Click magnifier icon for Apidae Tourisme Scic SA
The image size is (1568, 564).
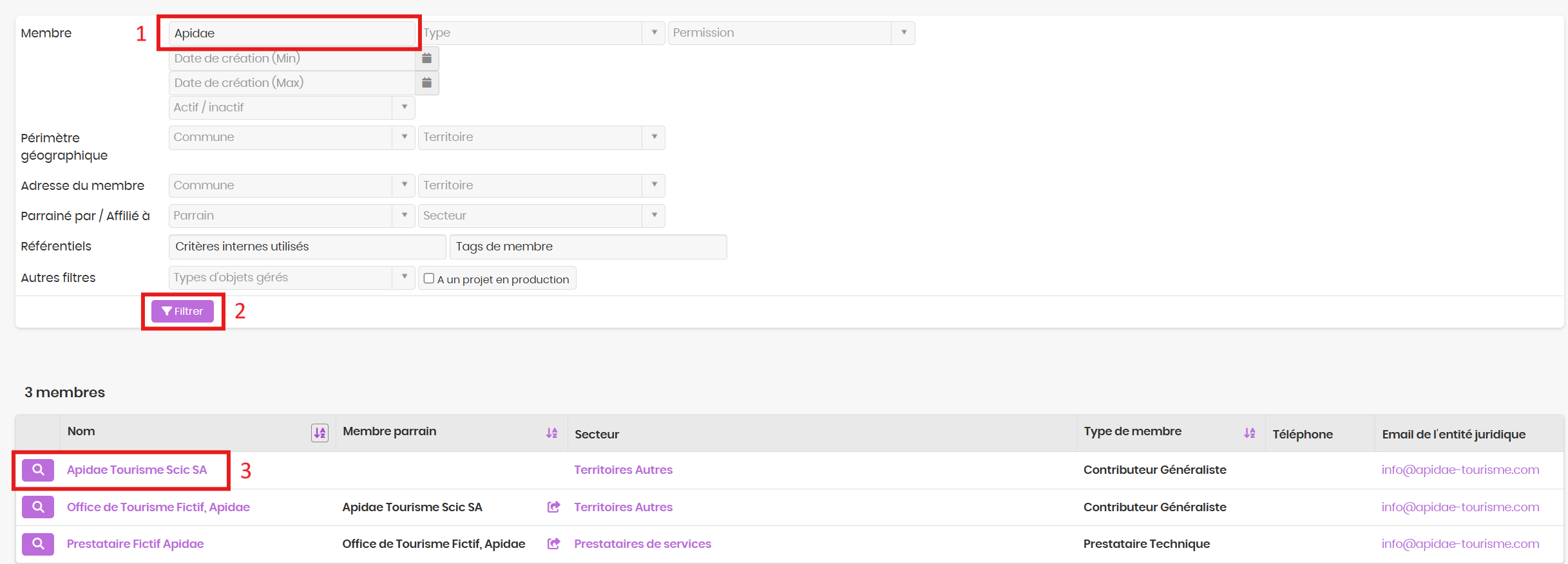[38, 470]
